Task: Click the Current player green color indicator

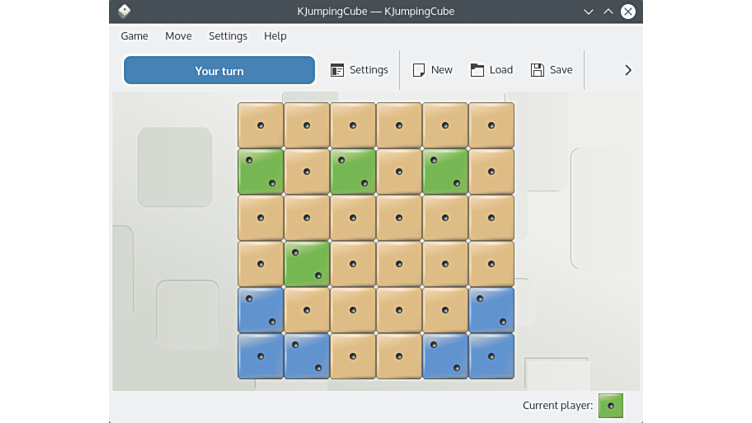Action: (610, 405)
